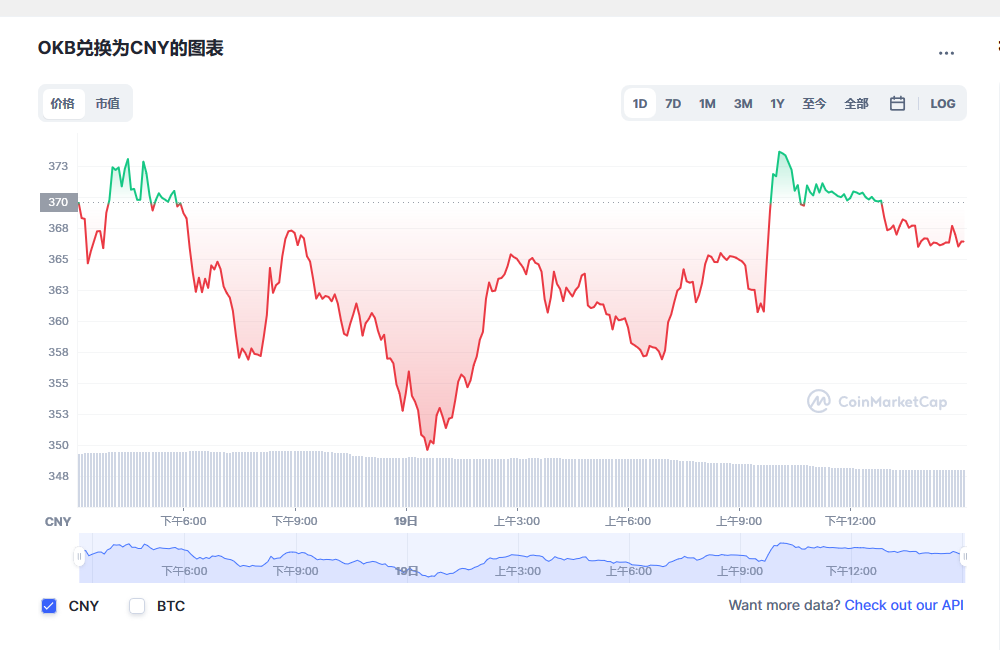Screen dimensions: 1000x650
Task: Uncheck the CNY currency checkbox
Action: click(49, 606)
